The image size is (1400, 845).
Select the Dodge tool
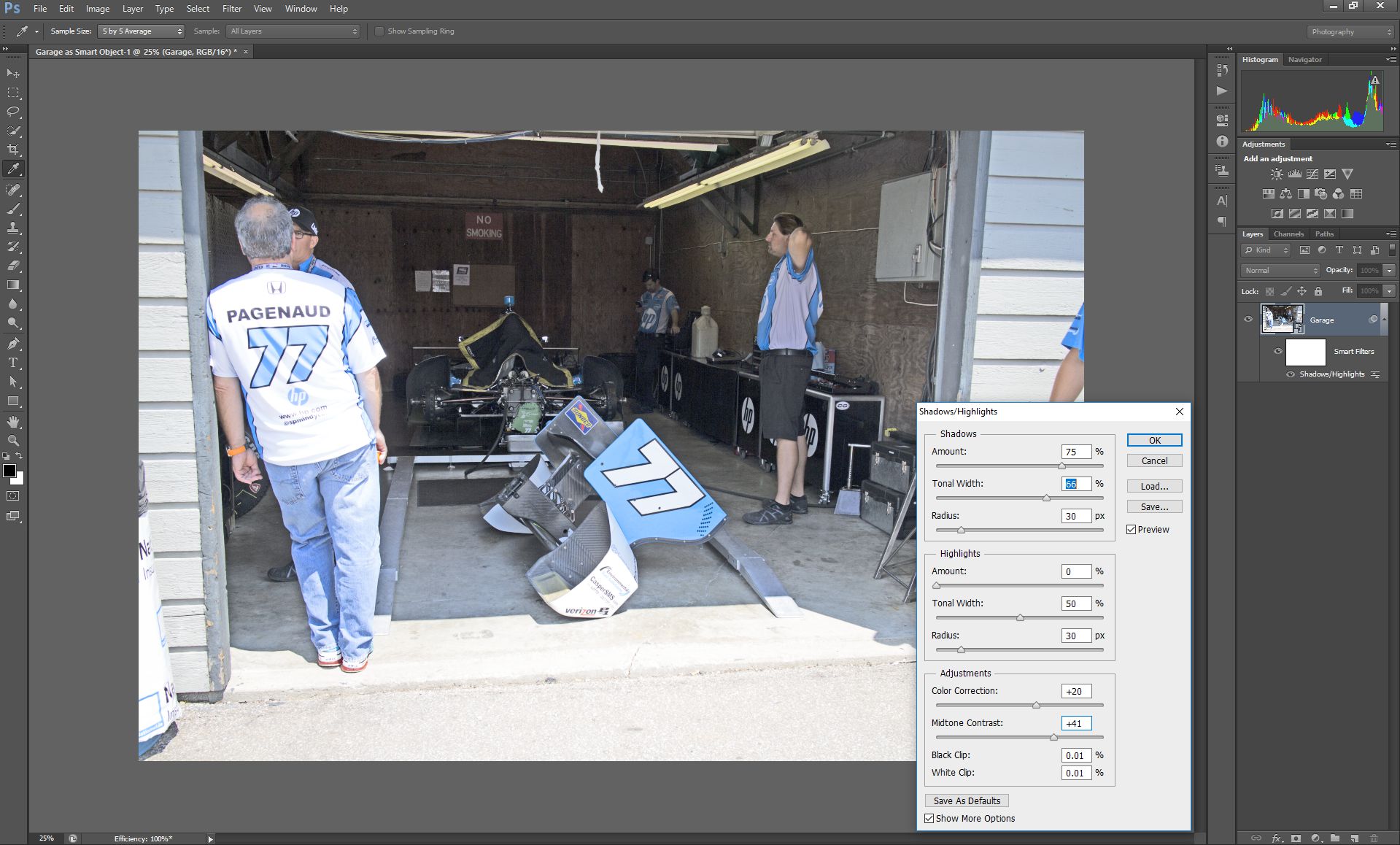coord(13,323)
